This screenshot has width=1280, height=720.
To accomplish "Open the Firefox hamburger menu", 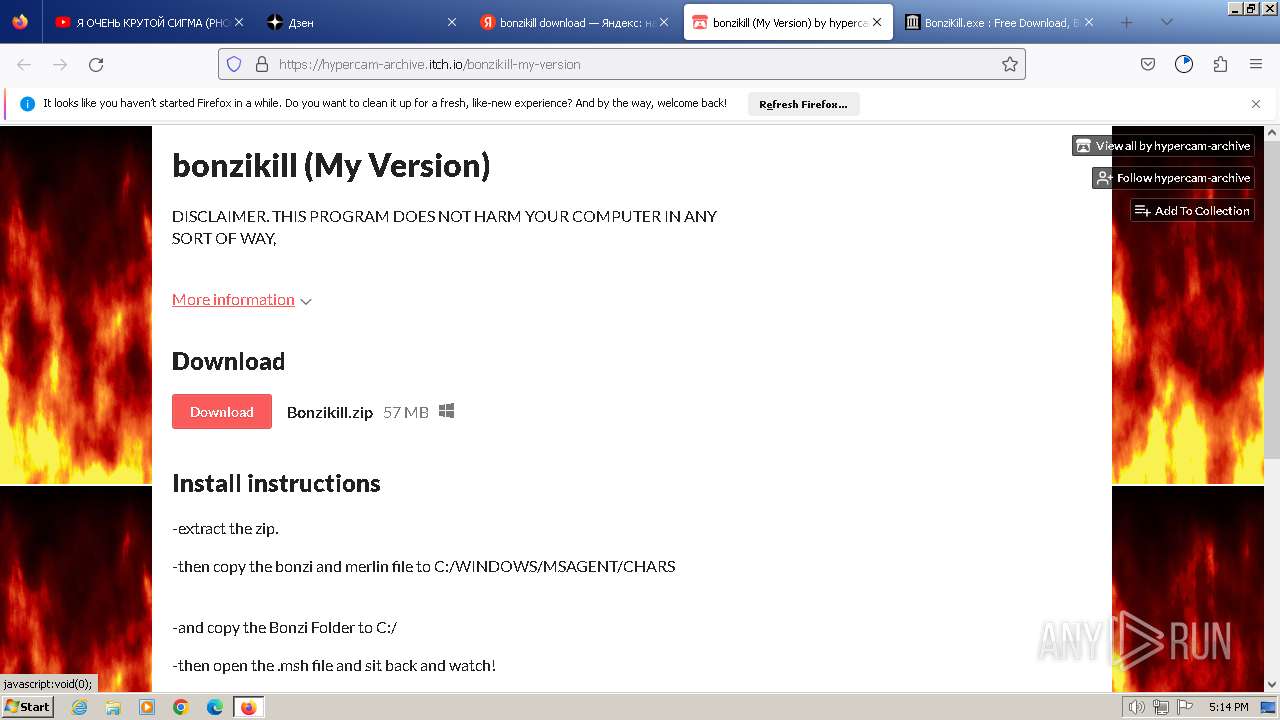I will click(1256, 64).
